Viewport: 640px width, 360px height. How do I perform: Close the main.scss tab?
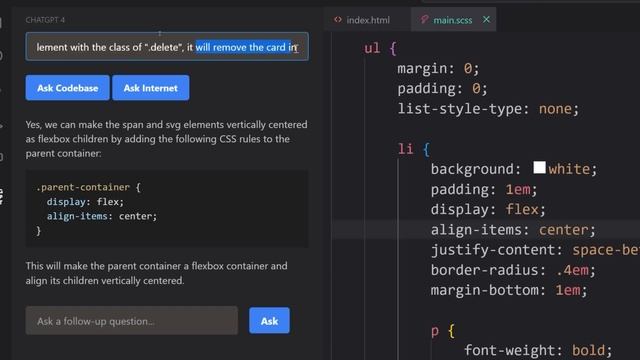pyautogui.click(x=486, y=19)
